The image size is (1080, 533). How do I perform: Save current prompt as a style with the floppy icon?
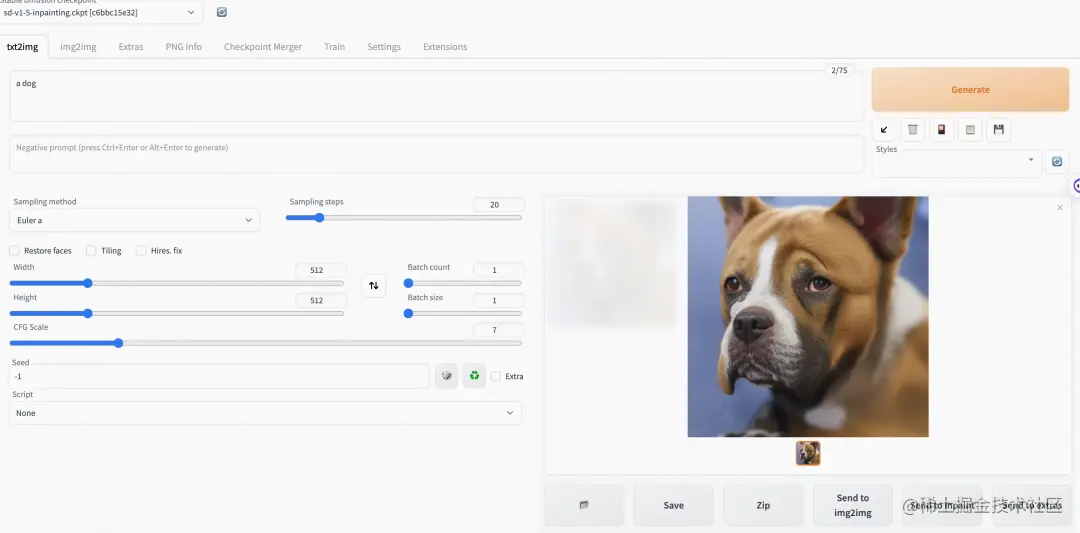(x=999, y=129)
